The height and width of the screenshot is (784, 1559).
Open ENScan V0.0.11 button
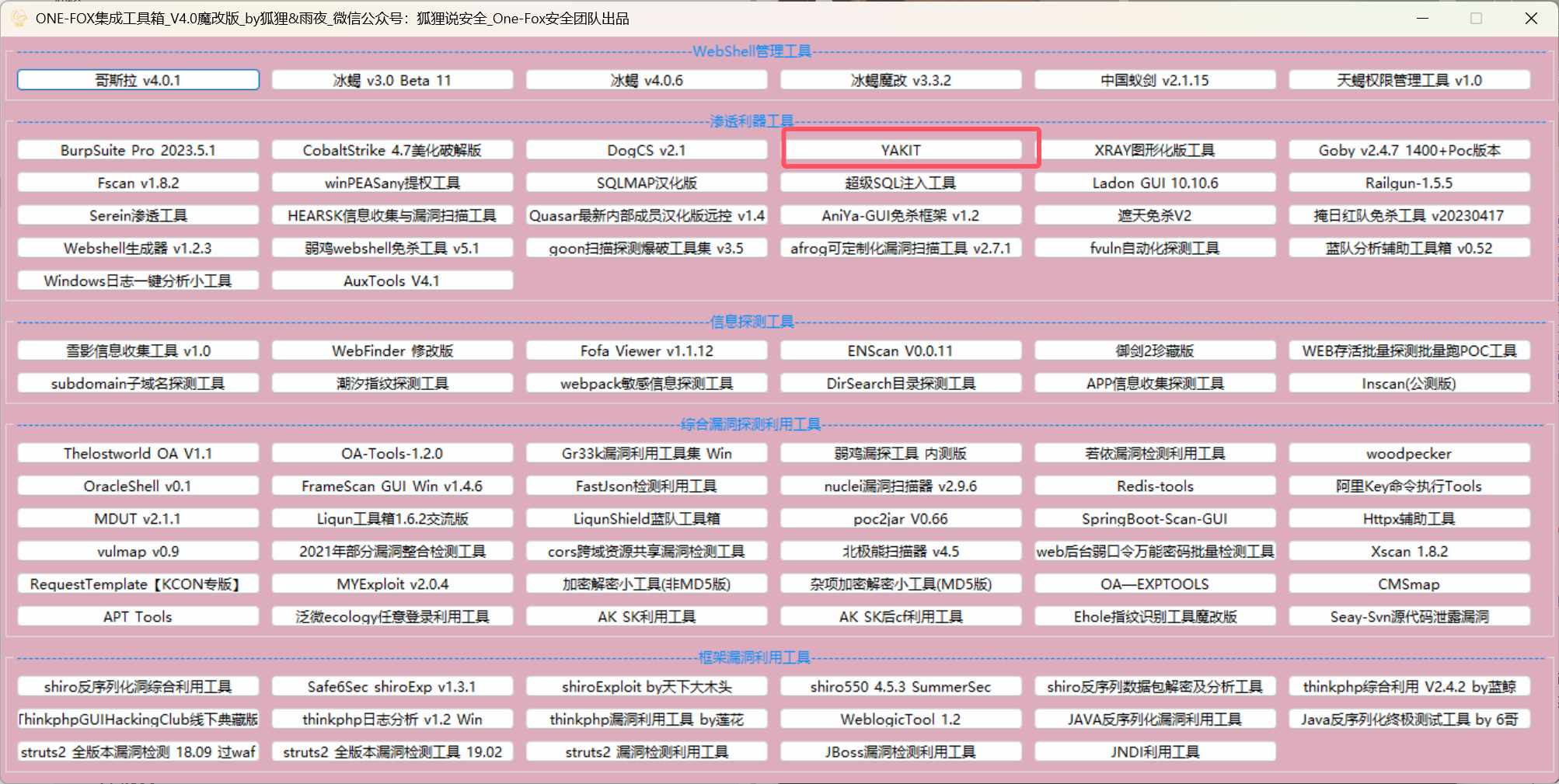click(x=901, y=350)
